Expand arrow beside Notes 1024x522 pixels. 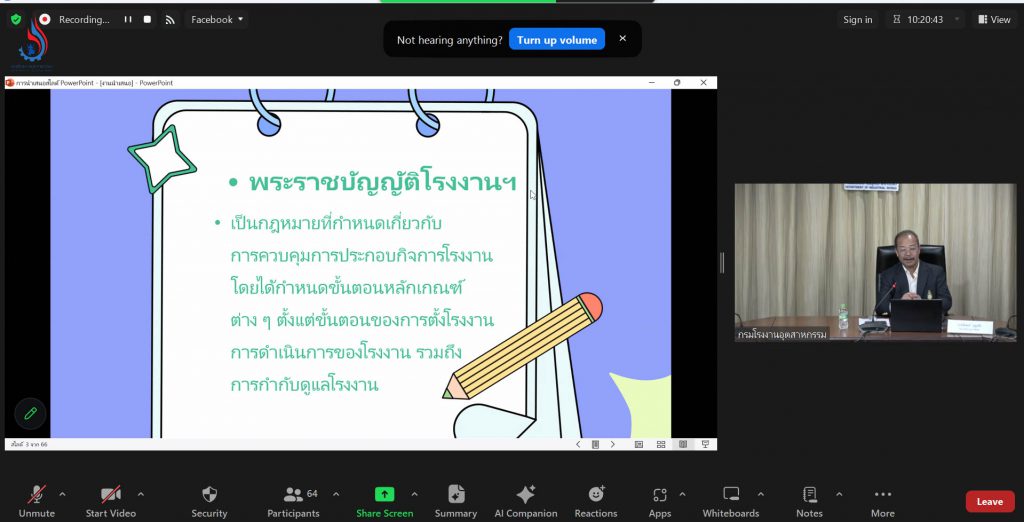[x=839, y=495]
